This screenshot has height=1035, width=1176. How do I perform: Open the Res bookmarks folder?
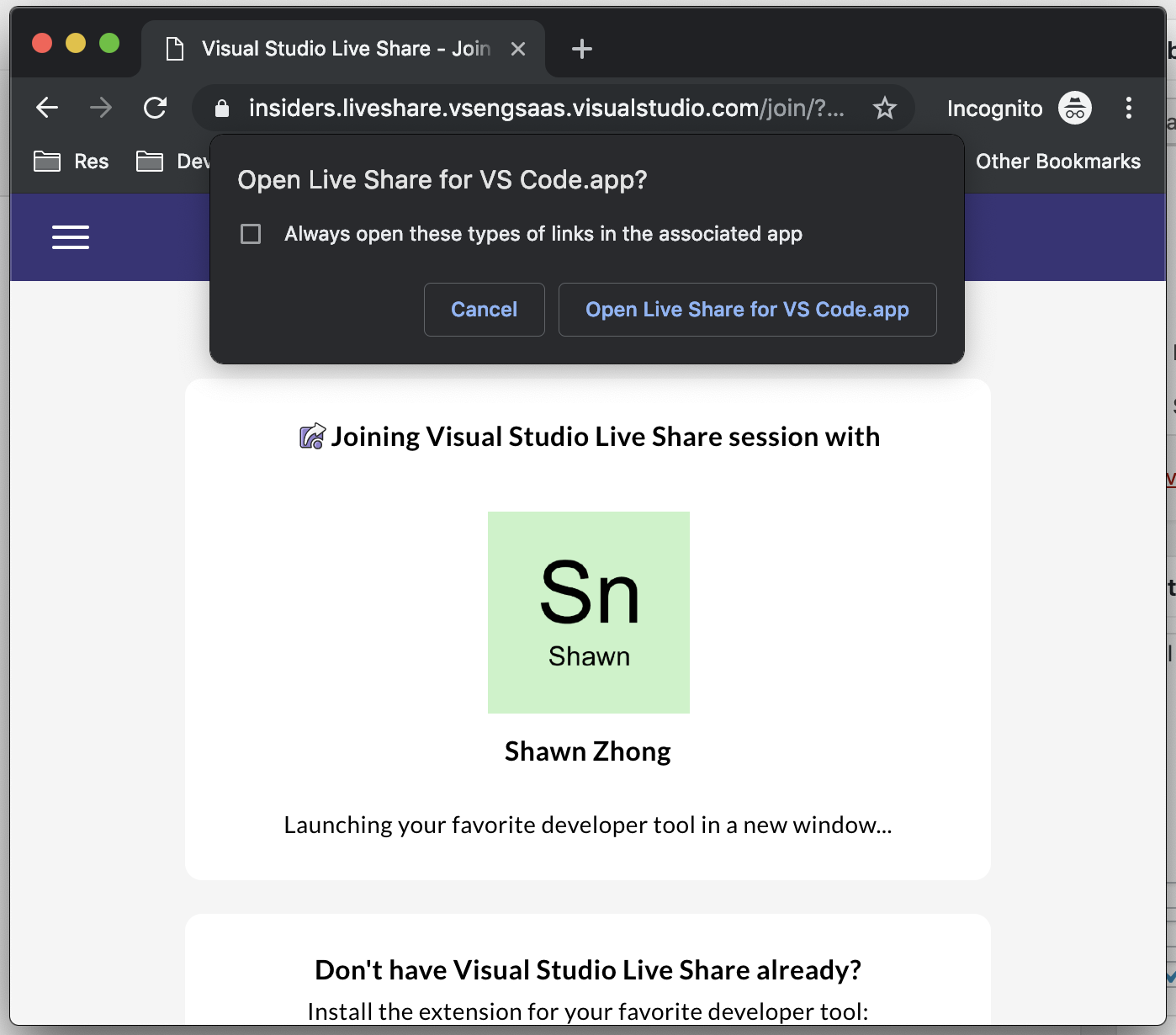[72, 162]
